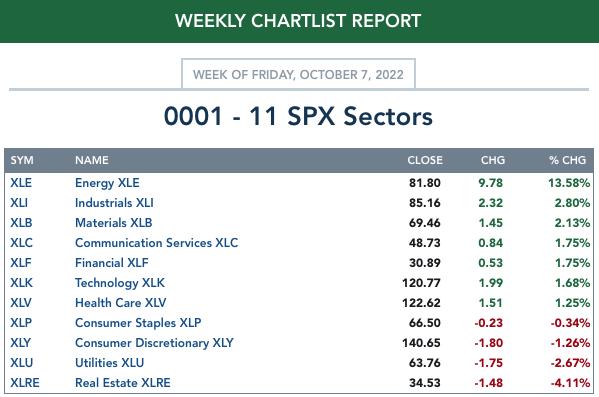Open Materials XLB name link
Viewport: 599px width, 397px height.
[x=113, y=222]
